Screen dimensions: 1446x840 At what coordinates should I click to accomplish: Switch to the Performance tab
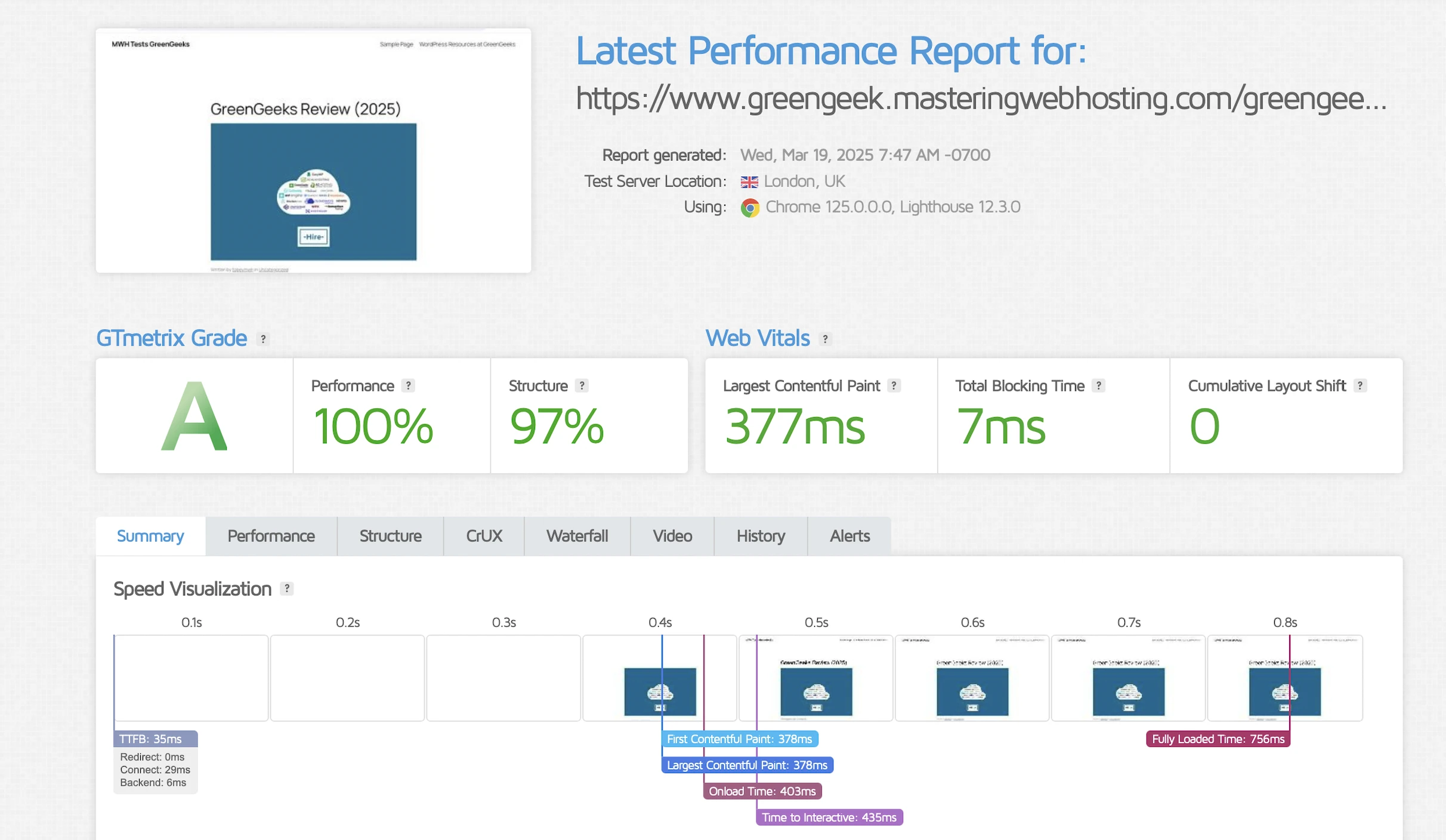point(271,536)
